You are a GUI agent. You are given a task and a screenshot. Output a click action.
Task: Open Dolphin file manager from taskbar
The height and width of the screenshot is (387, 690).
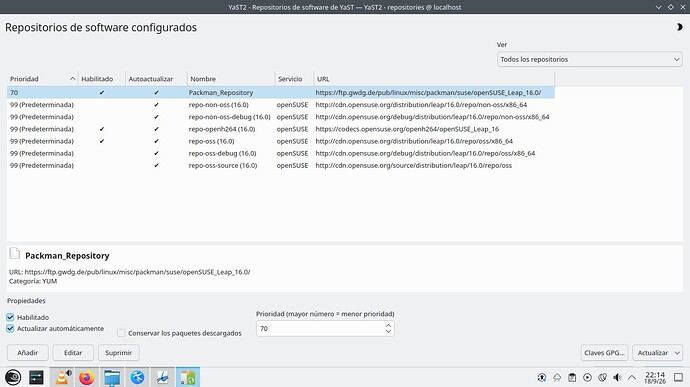[x=112, y=377]
